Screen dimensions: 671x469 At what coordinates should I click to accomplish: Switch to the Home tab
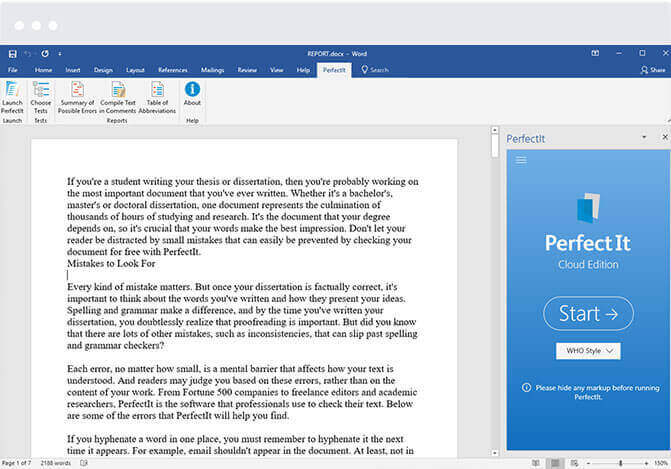coord(43,70)
